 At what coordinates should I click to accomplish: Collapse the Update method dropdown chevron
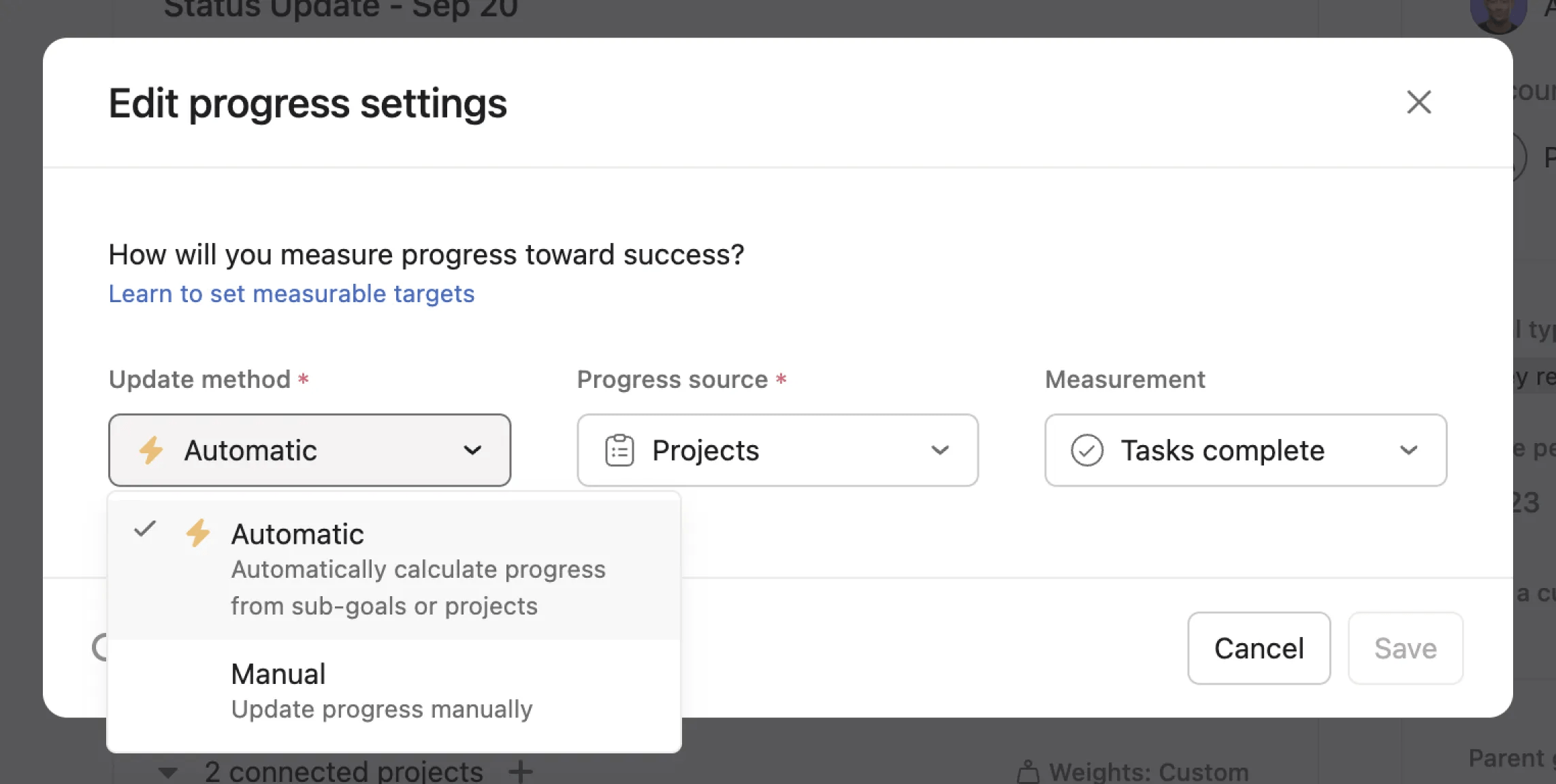pyautogui.click(x=472, y=451)
